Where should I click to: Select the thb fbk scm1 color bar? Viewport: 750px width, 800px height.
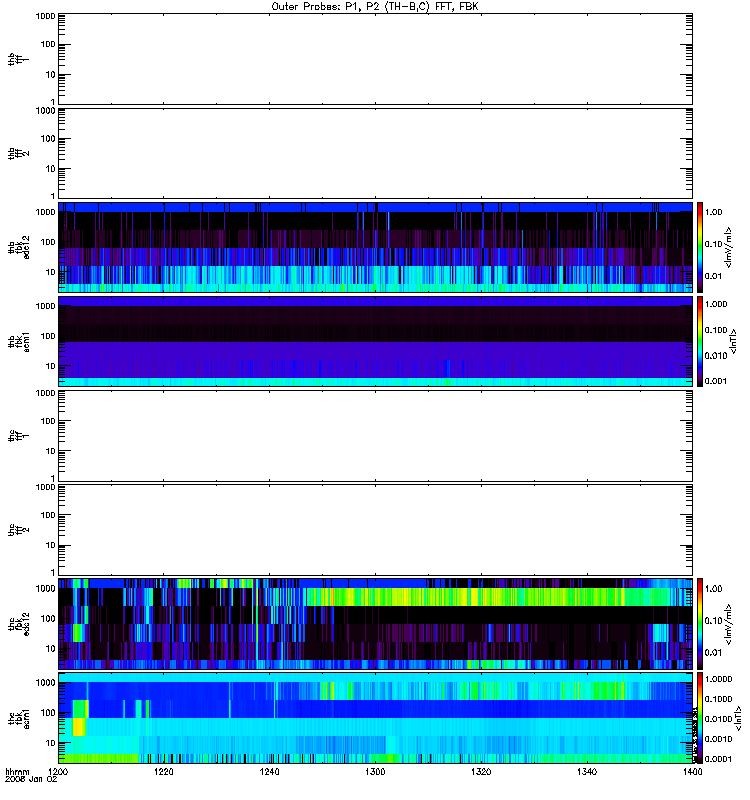click(700, 341)
